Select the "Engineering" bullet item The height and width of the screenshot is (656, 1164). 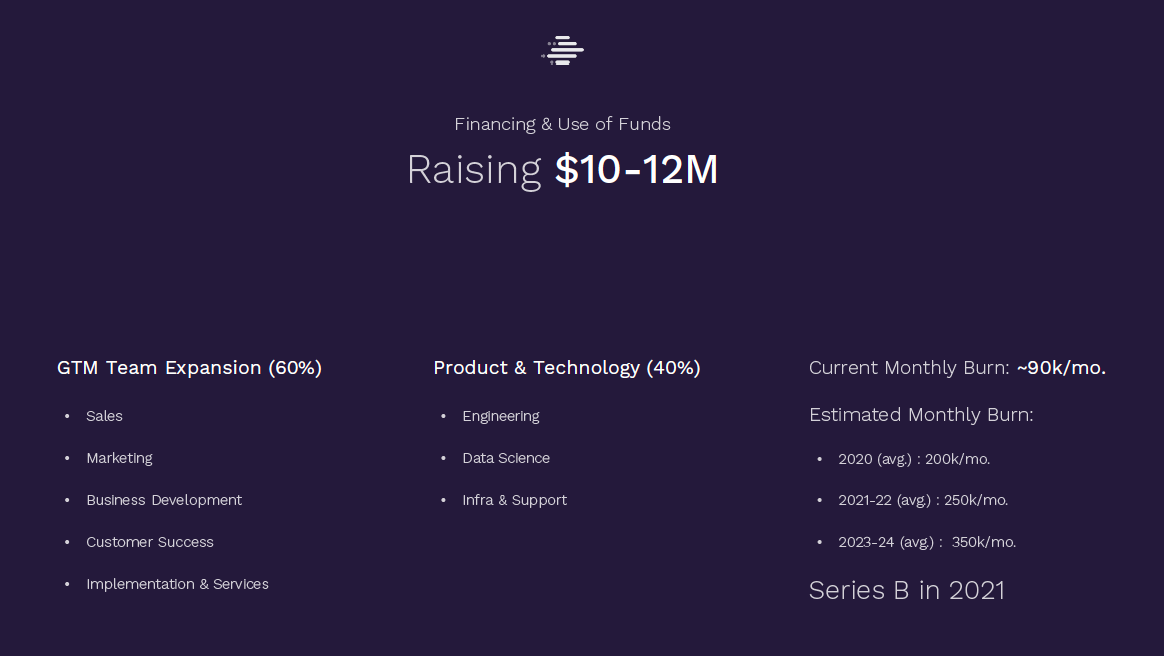[x=501, y=416]
